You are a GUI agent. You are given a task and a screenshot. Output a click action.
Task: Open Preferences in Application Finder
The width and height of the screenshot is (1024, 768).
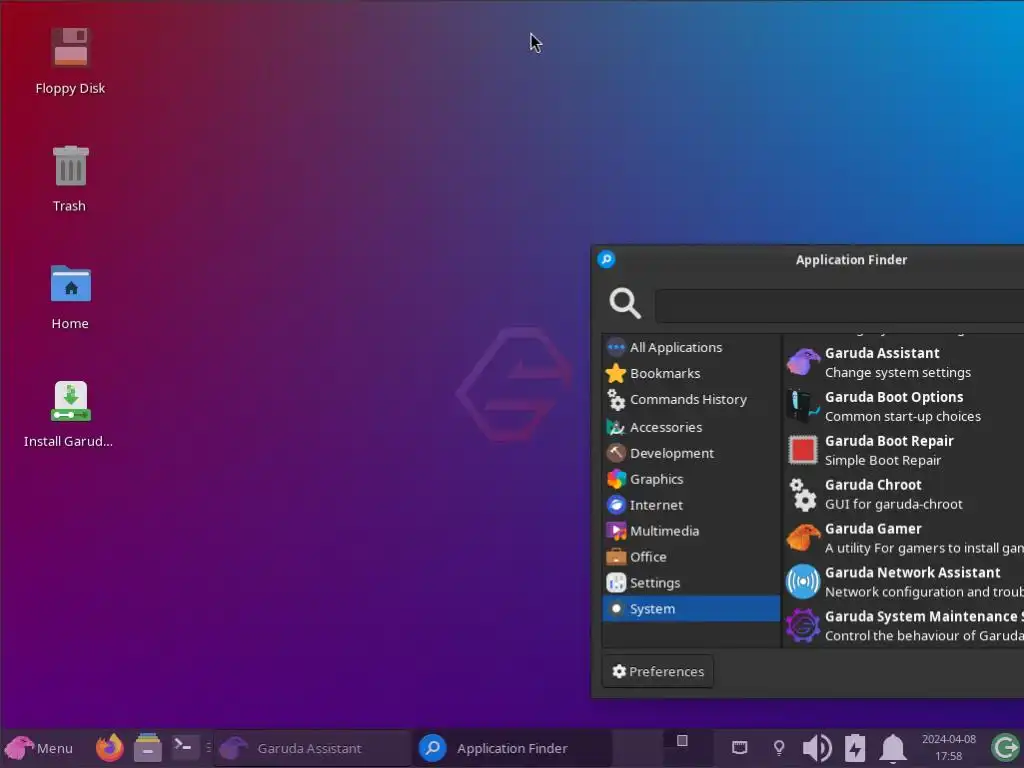(658, 671)
